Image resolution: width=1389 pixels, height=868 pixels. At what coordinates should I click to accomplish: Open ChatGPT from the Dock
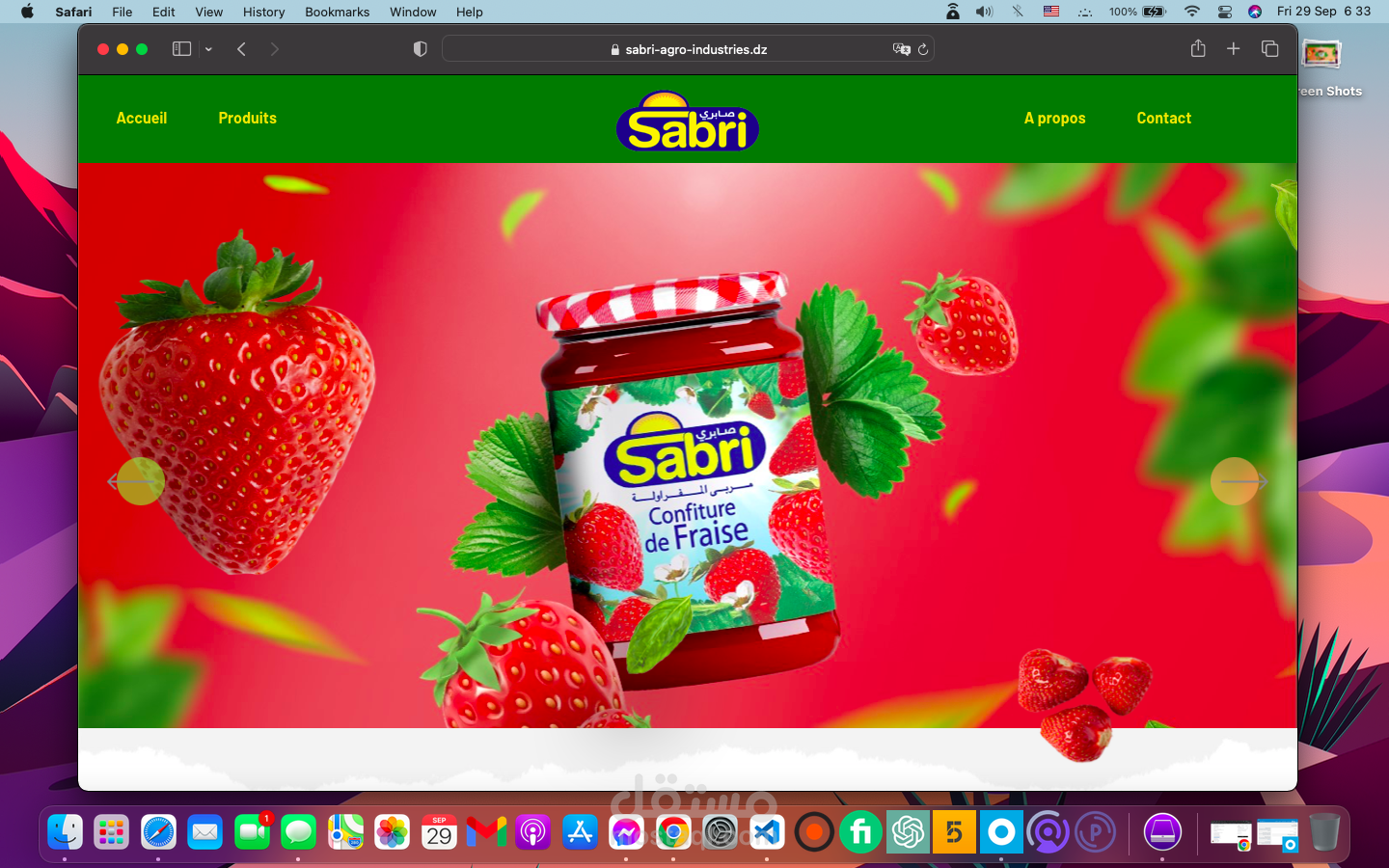[908, 832]
